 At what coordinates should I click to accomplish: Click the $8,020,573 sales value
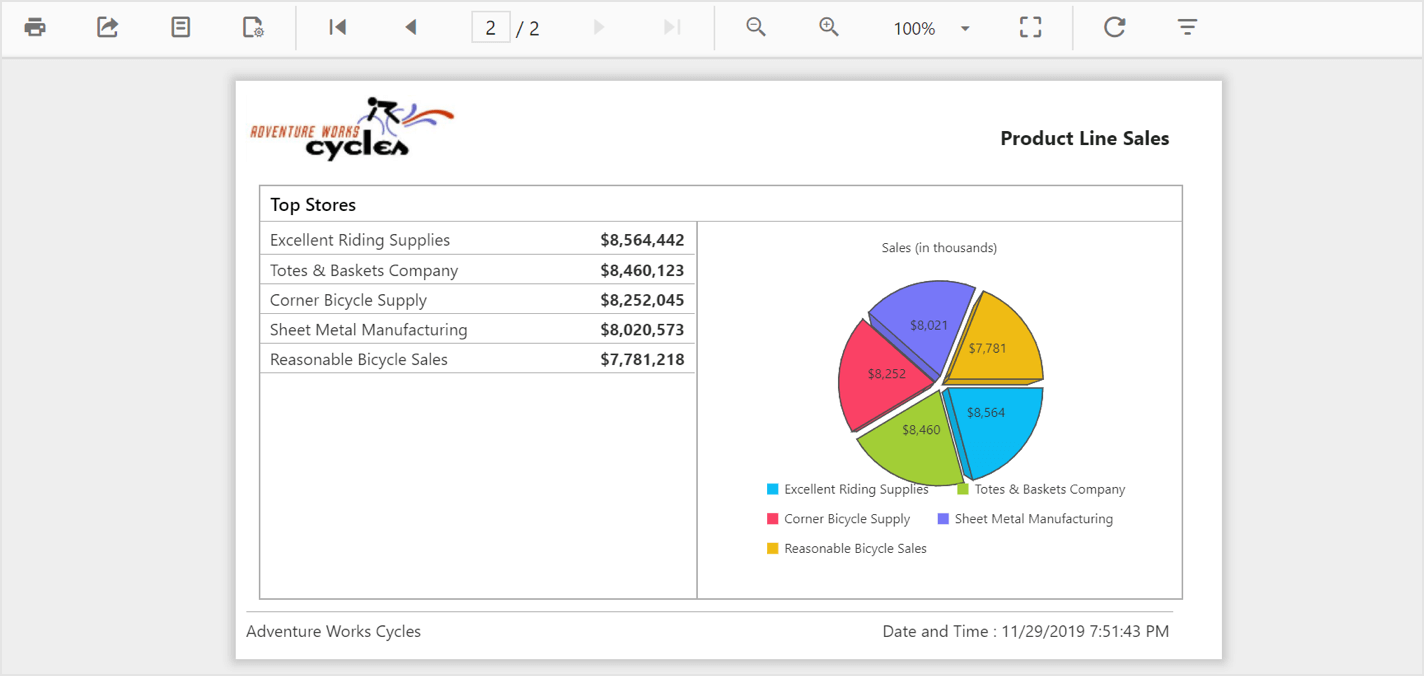tap(642, 329)
